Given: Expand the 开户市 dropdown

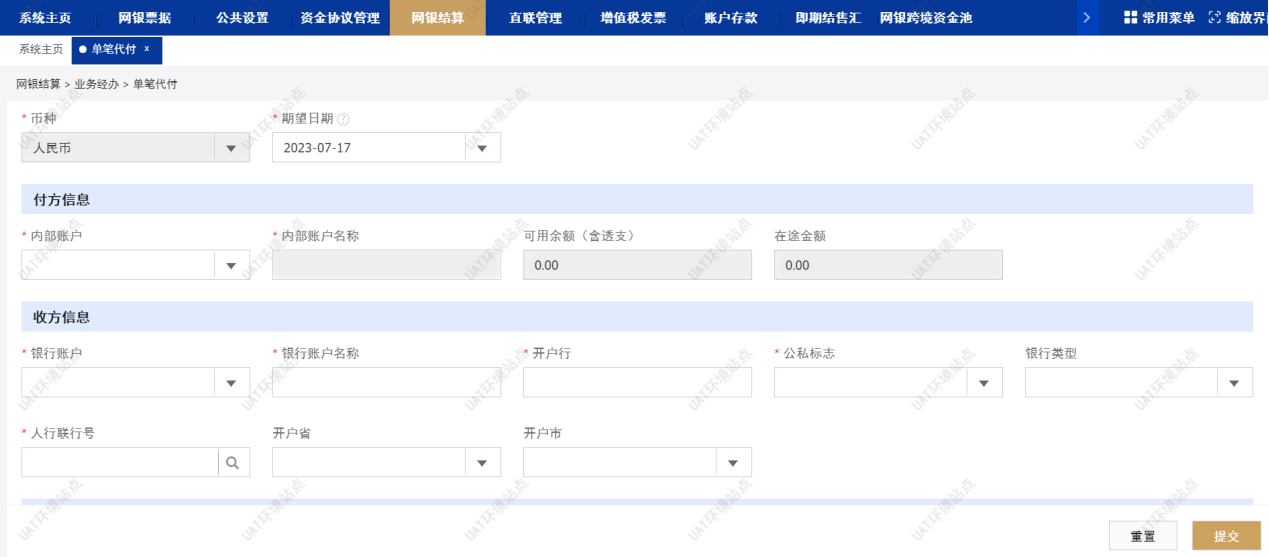Looking at the screenshot, I should click(733, 462).
